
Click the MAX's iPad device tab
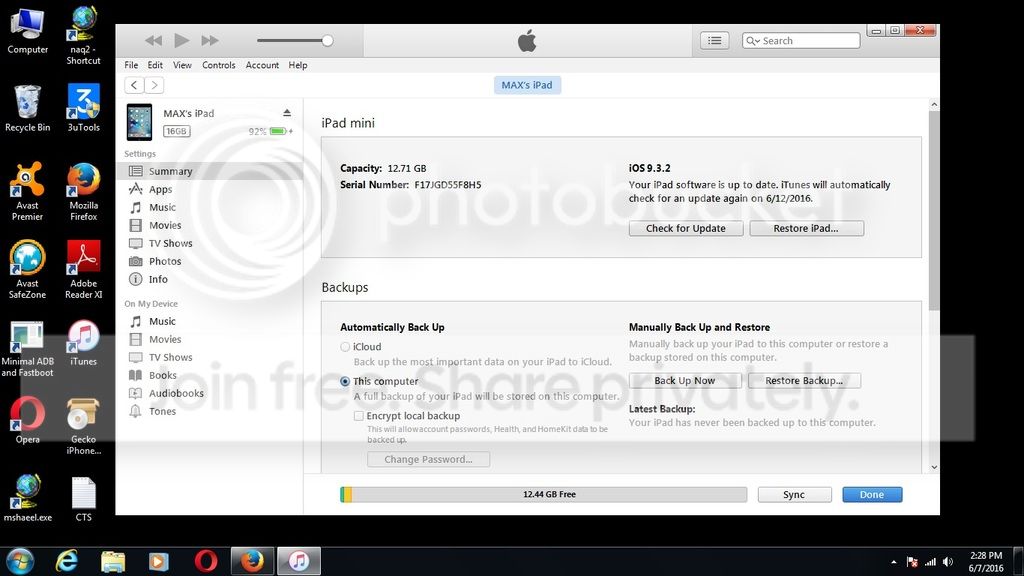pyautogui.click(x=527, y=85)
